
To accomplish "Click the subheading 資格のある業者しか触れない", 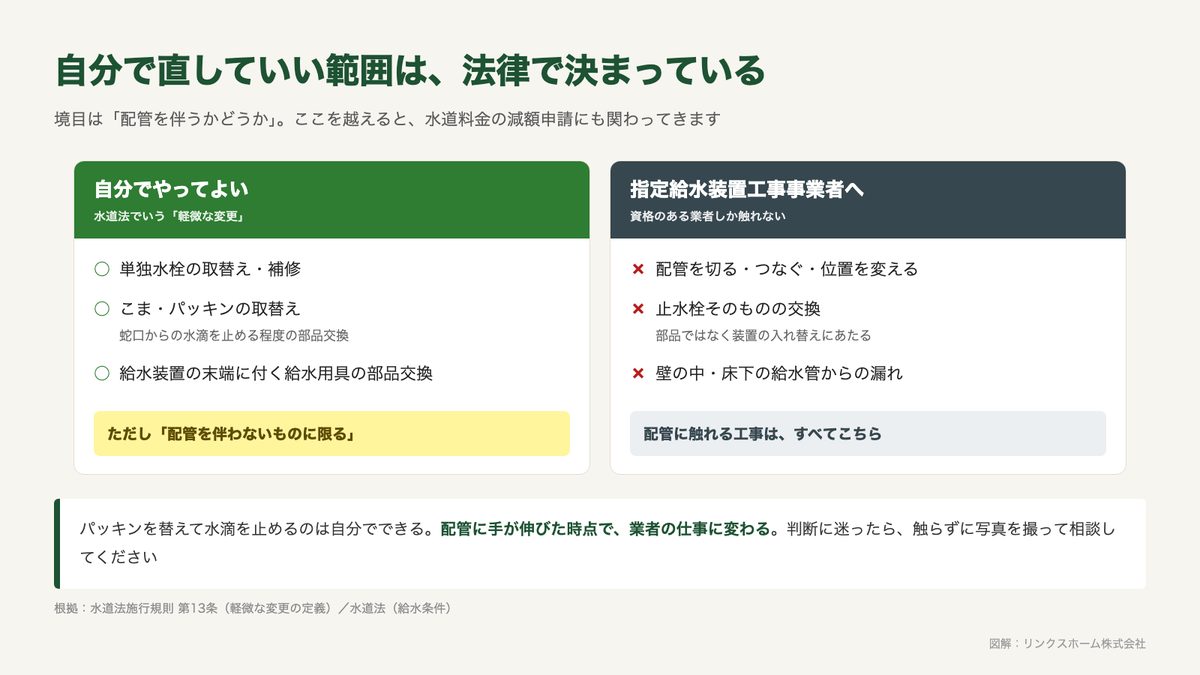I will [x=708, y=216].
